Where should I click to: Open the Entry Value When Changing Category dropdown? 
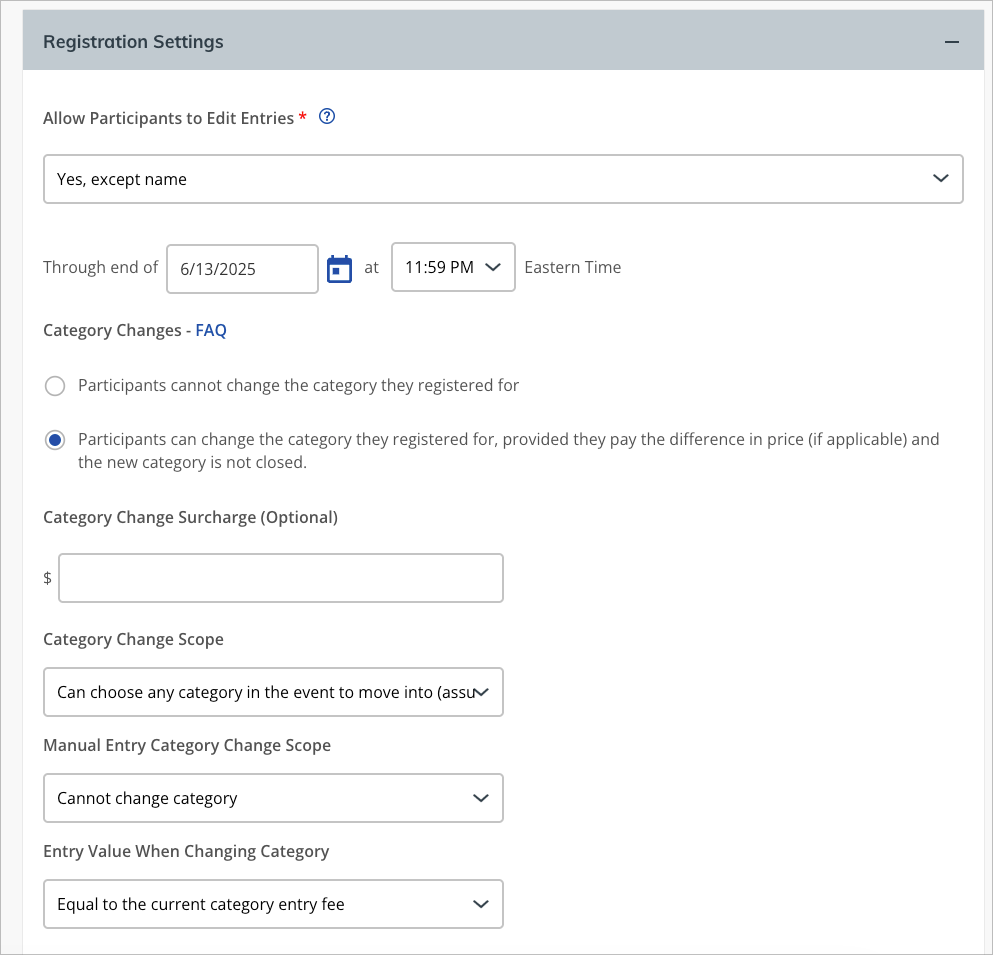click(x=273, y=904)
